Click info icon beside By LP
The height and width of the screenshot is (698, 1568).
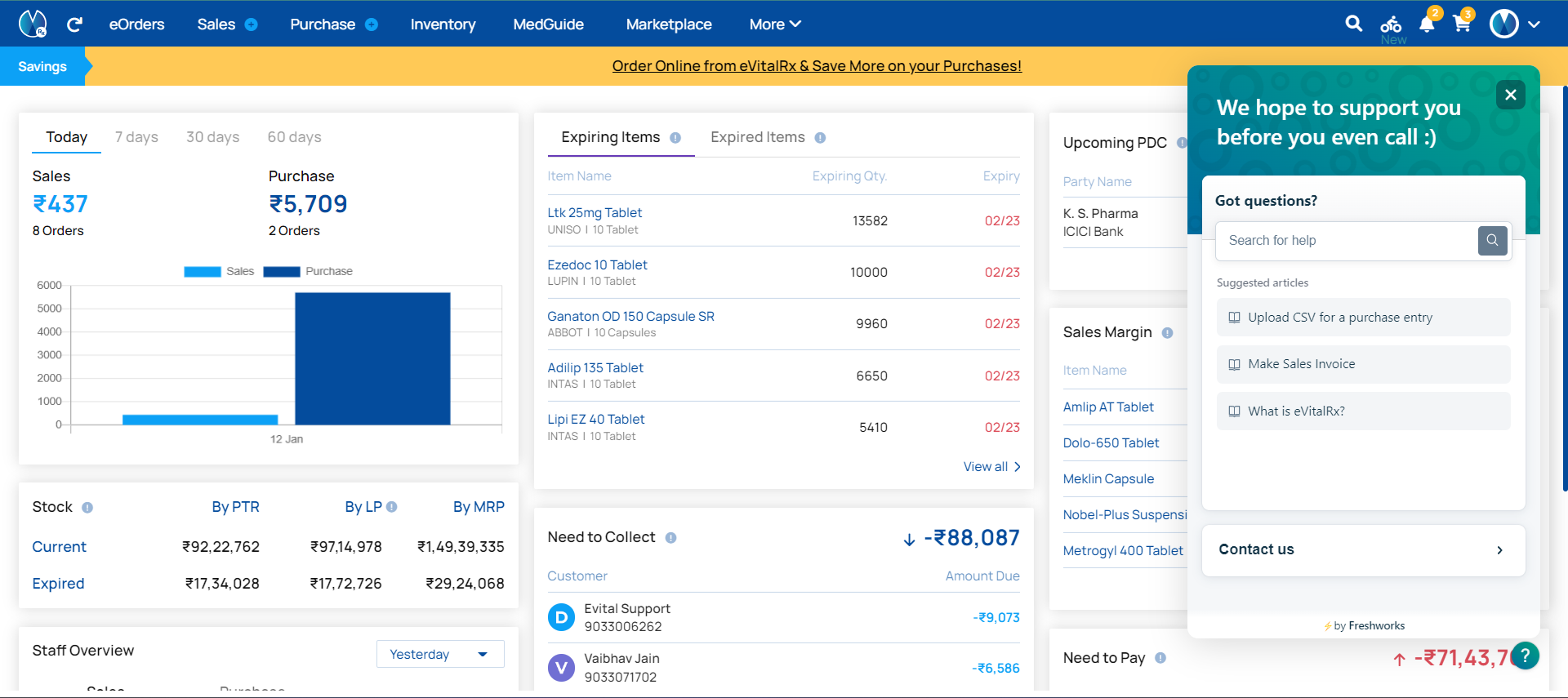[392, 507]
